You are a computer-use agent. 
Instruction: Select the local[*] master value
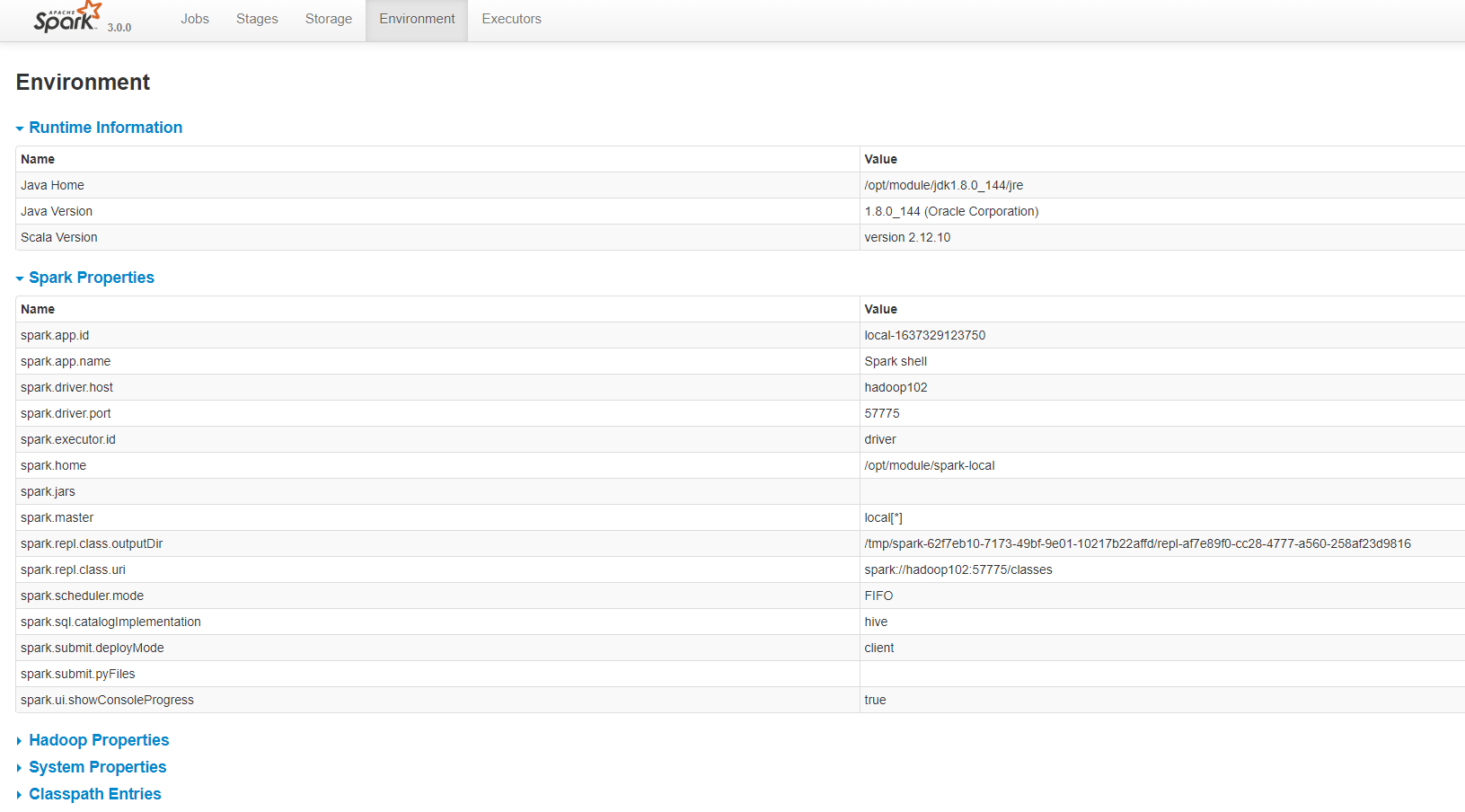click(x=884, y=517)
